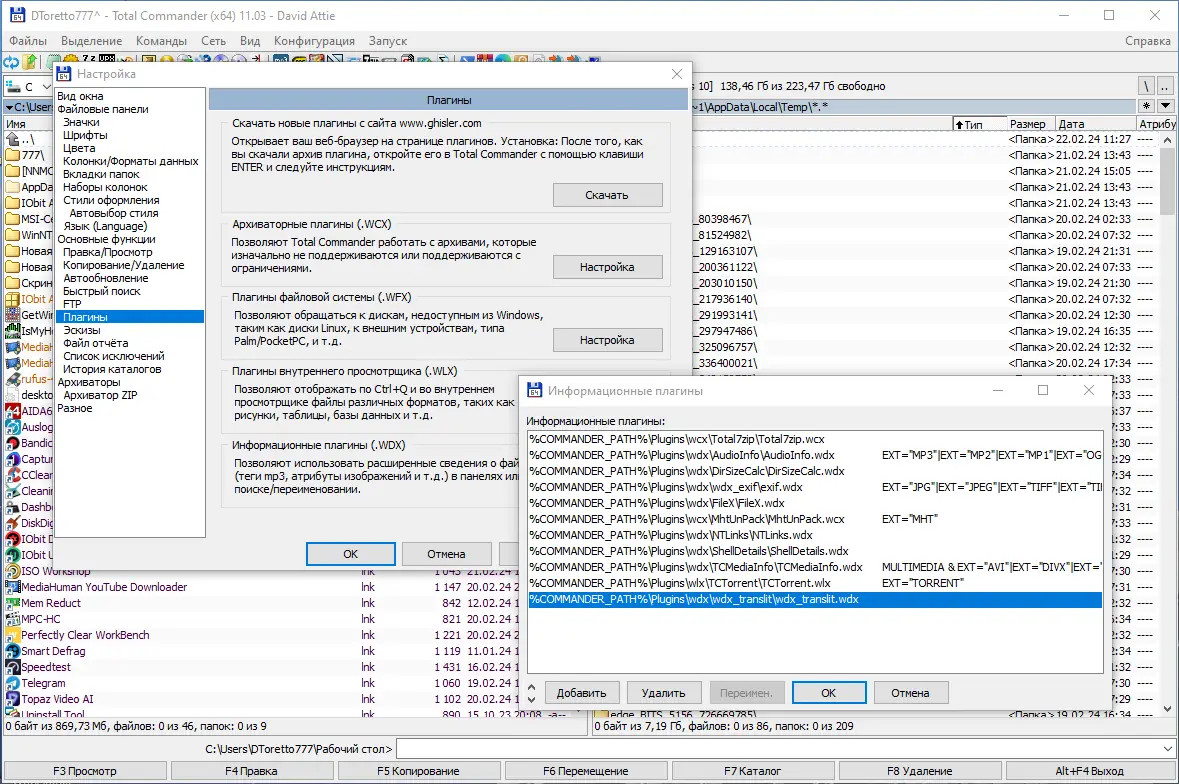Click the Telegram shortcut icon
The width and height of the screenshot is (1179, 784).
(12, 683)
